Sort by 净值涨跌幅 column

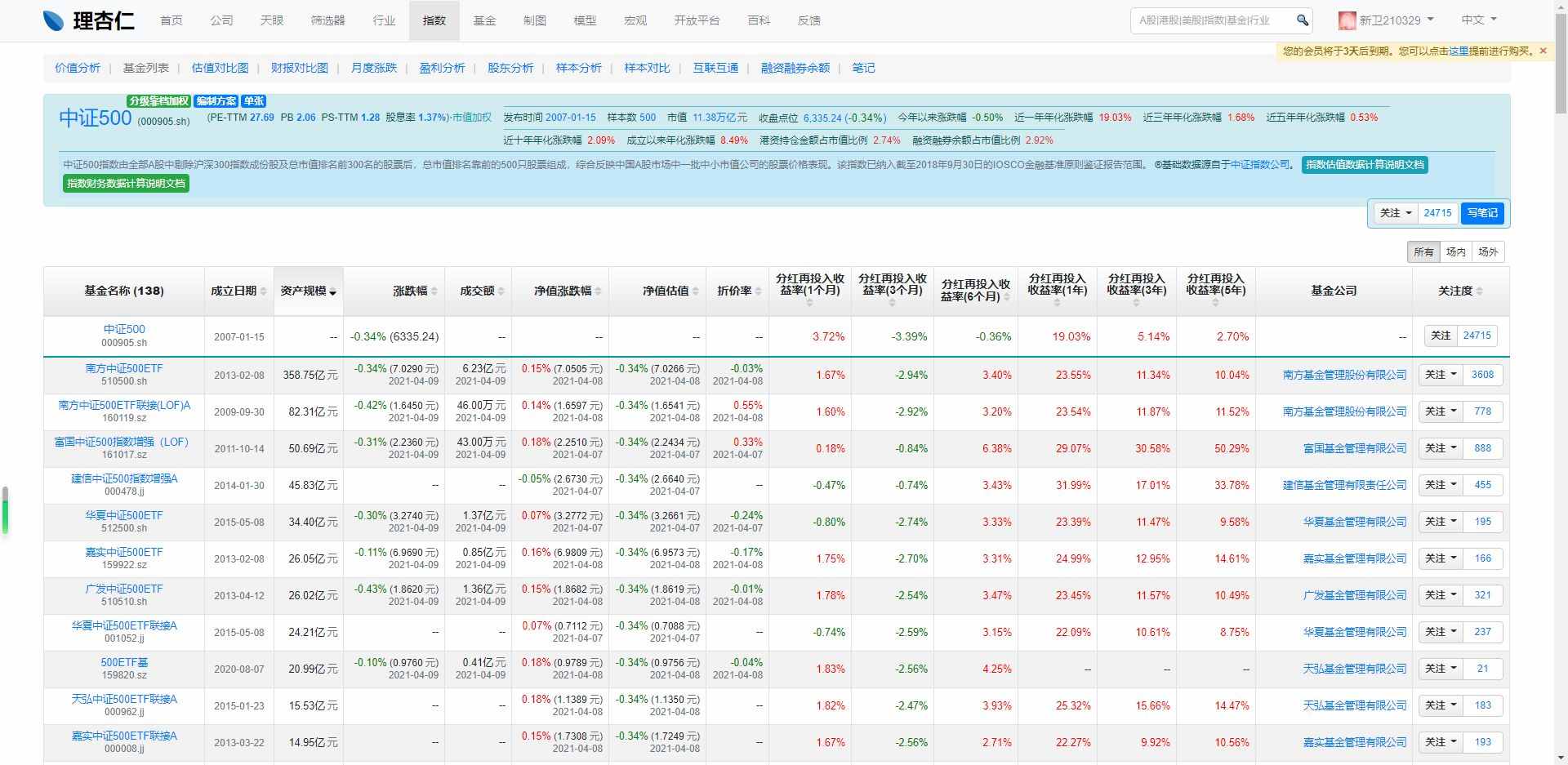[x=599, y=291]
